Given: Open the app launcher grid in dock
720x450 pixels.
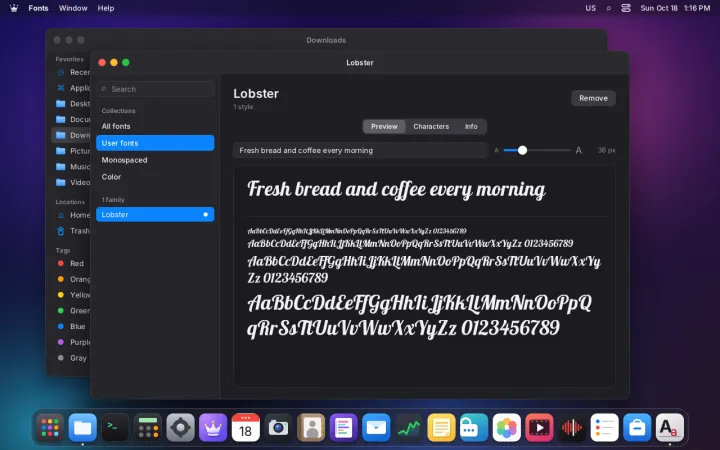Looking at the screenshot, I should [50, 428].
